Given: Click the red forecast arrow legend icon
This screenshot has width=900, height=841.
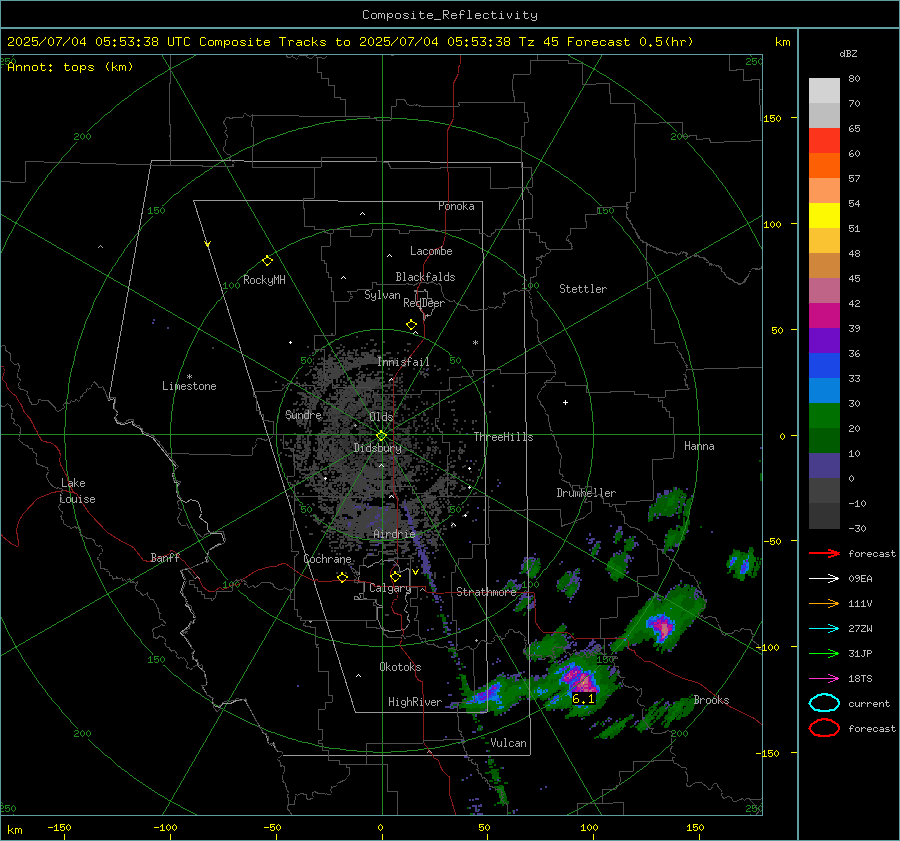Looking at the screenshot, I should [824, 553].
